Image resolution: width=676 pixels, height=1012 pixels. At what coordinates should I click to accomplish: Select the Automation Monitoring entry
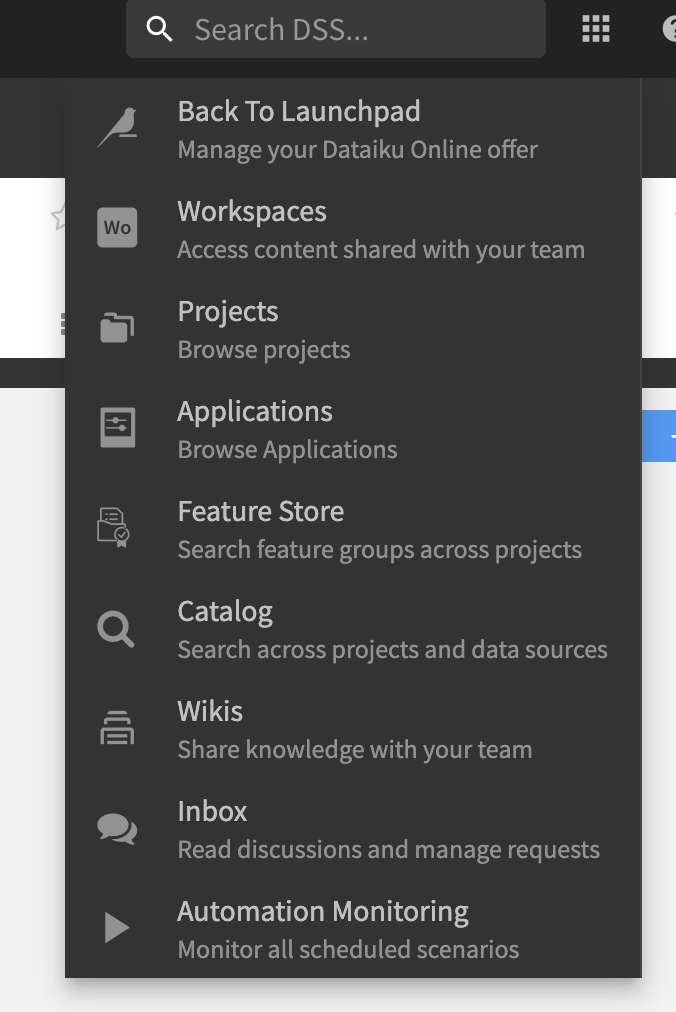353,929
